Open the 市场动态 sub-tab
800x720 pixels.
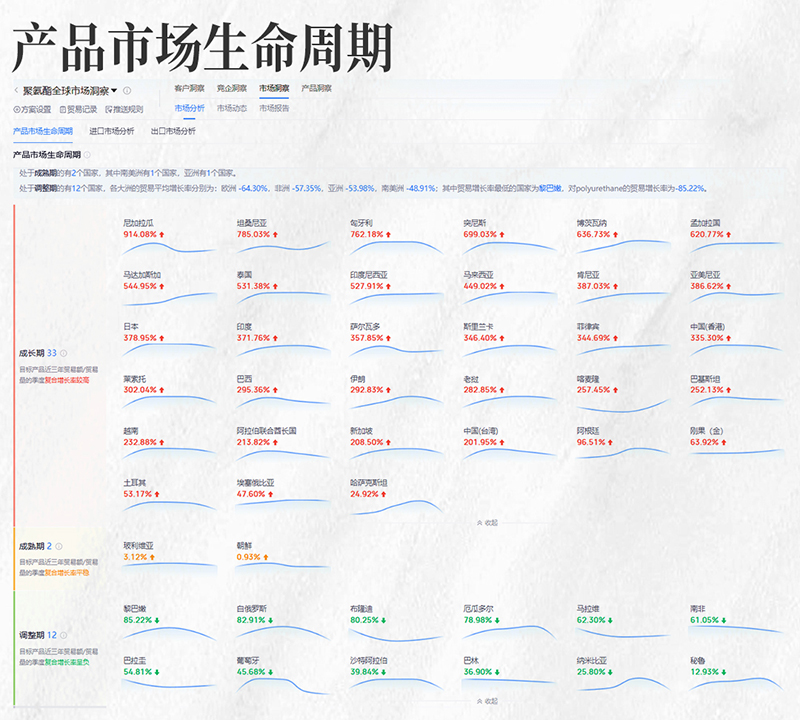232,108
